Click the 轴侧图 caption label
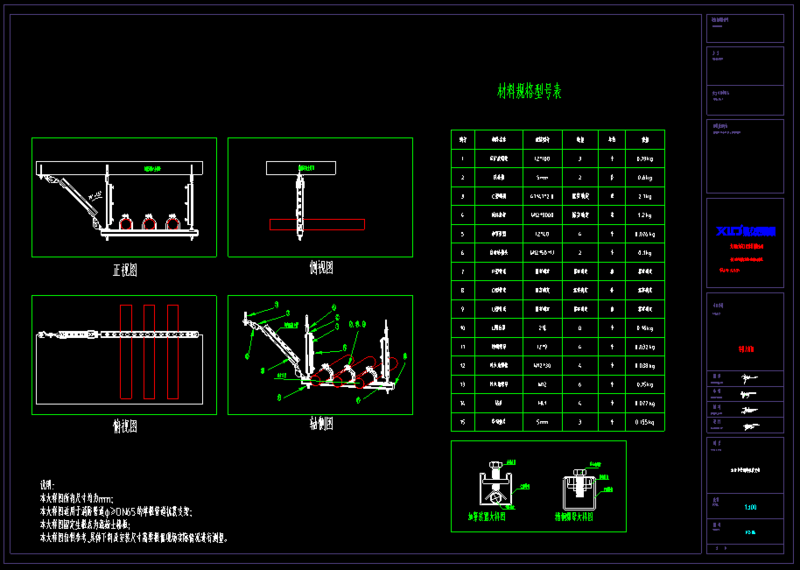Image resolution: width=800 pixels, height=570 pixels. pyautogui.click(x=320, y=424)
